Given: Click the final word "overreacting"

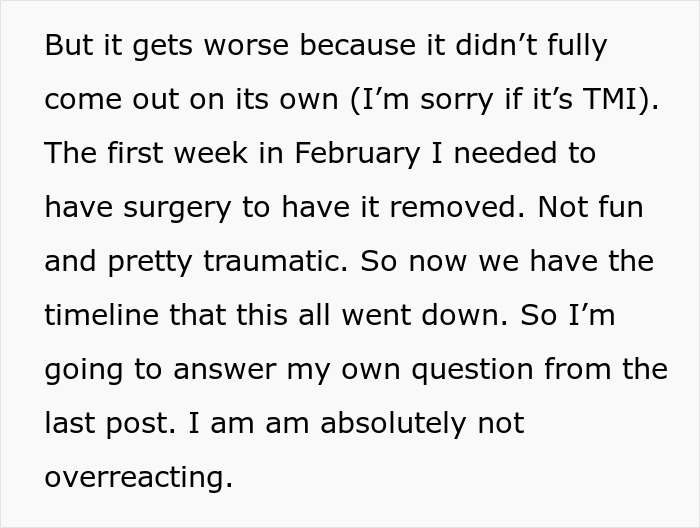Looking at the screenshot, I should (x=137, y=477).
